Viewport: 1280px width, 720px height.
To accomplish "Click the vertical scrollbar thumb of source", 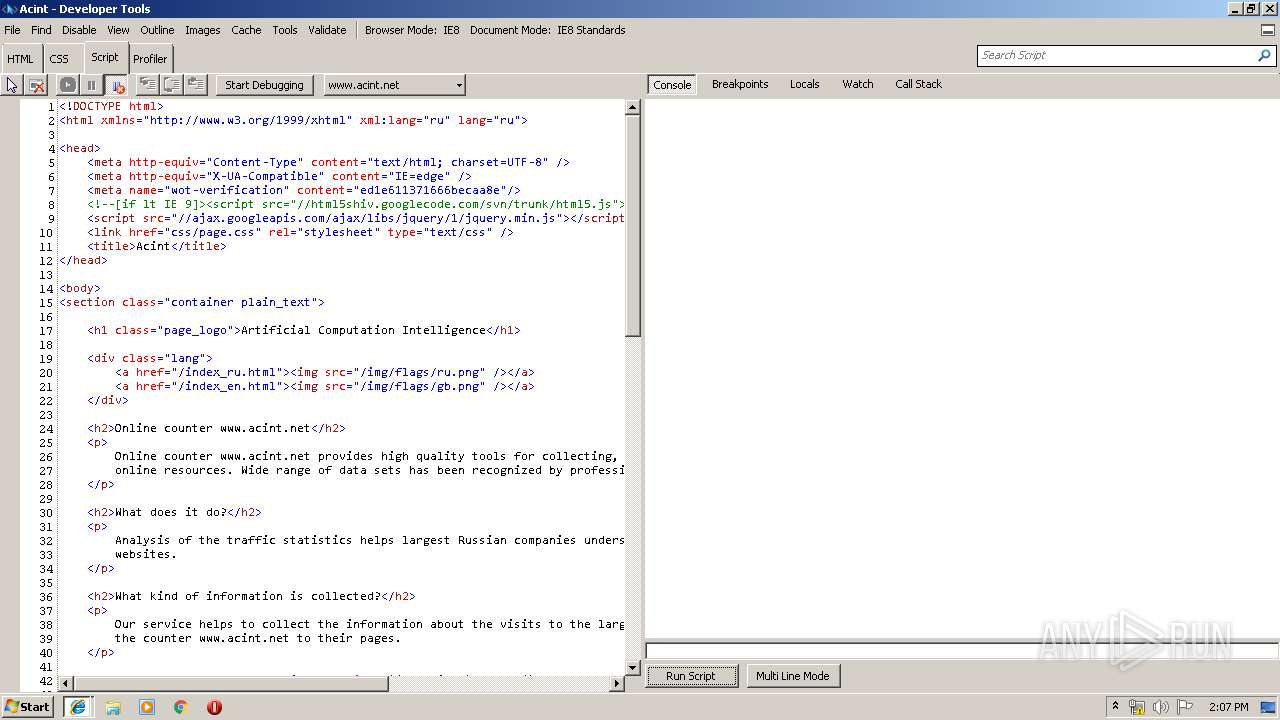I will click(632, 225).
